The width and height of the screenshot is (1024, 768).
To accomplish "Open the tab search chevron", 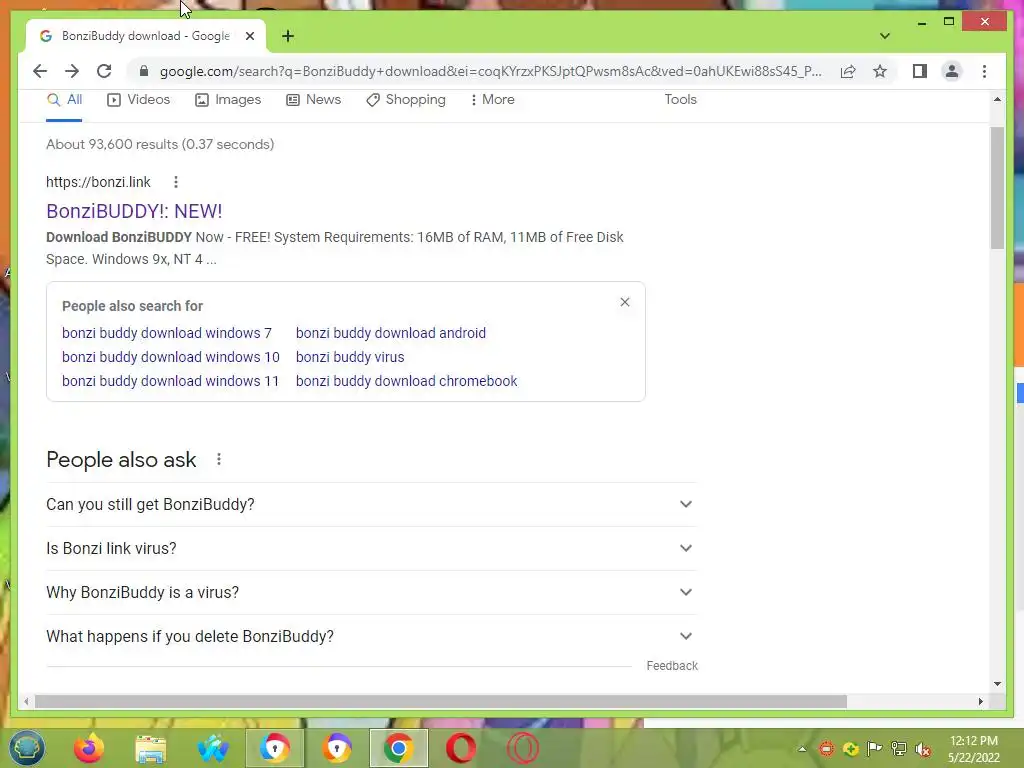I will coord(884,36).
